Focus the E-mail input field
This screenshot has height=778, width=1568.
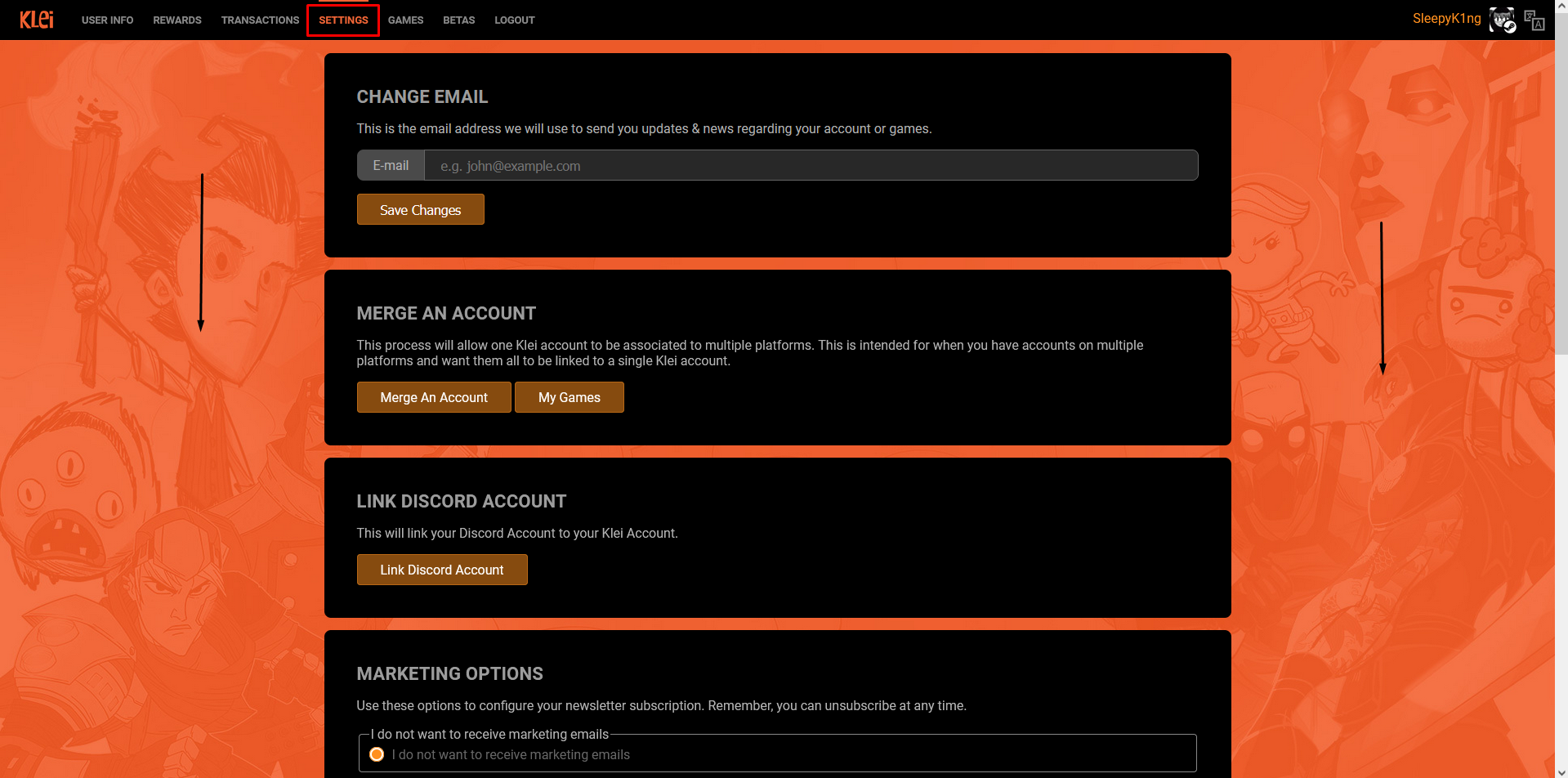pos(811,165)
